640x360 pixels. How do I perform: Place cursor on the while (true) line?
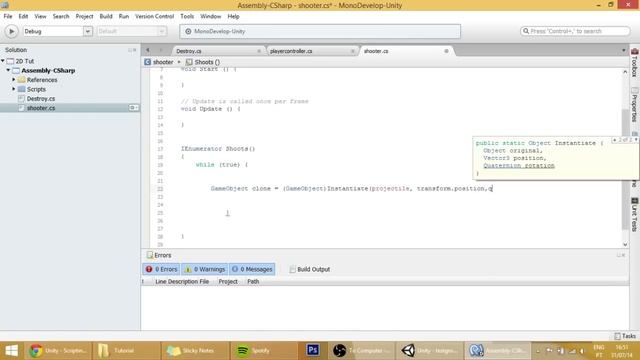(222, 164)
